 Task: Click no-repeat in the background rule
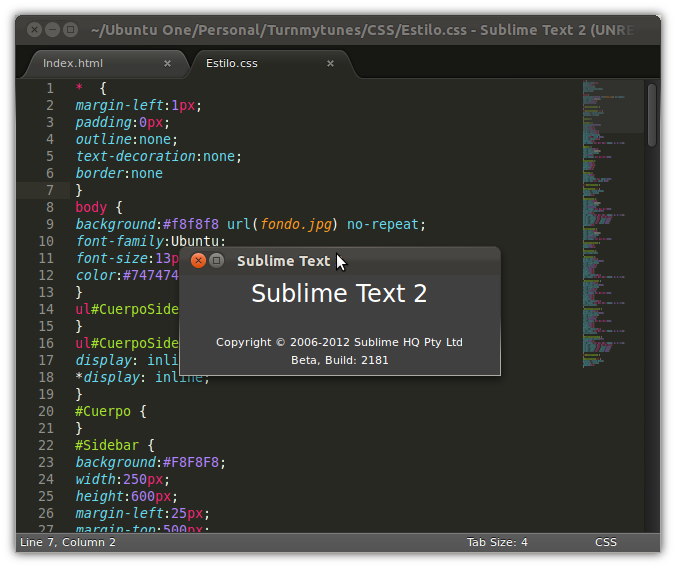point(382,224)
